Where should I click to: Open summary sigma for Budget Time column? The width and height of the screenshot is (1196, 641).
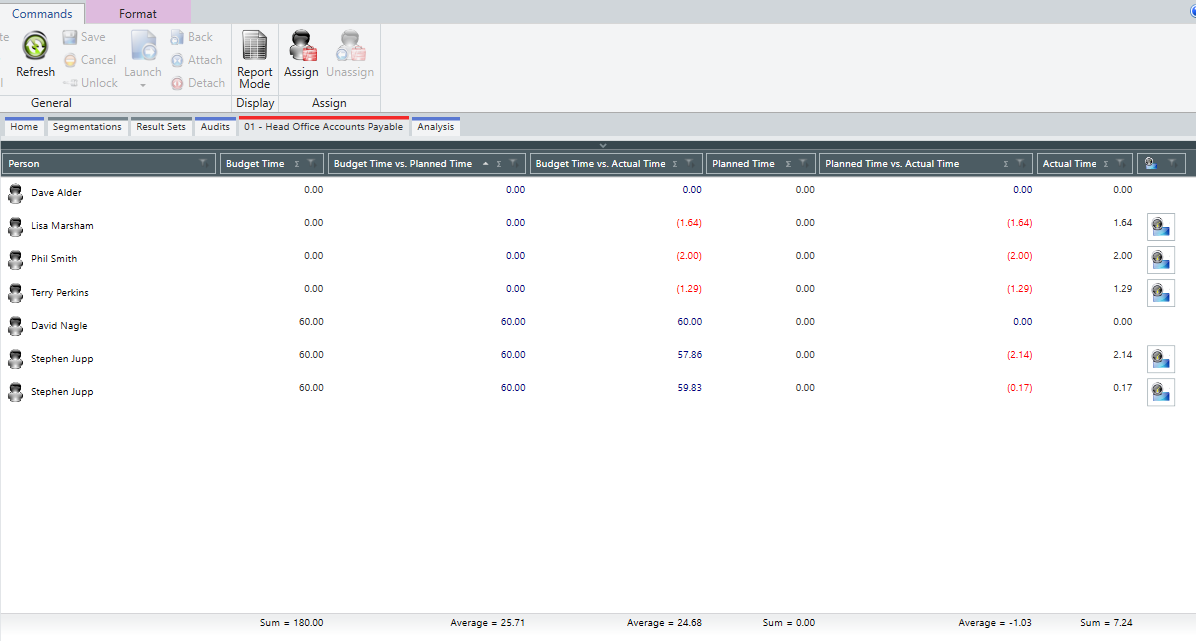click(297, 164)
